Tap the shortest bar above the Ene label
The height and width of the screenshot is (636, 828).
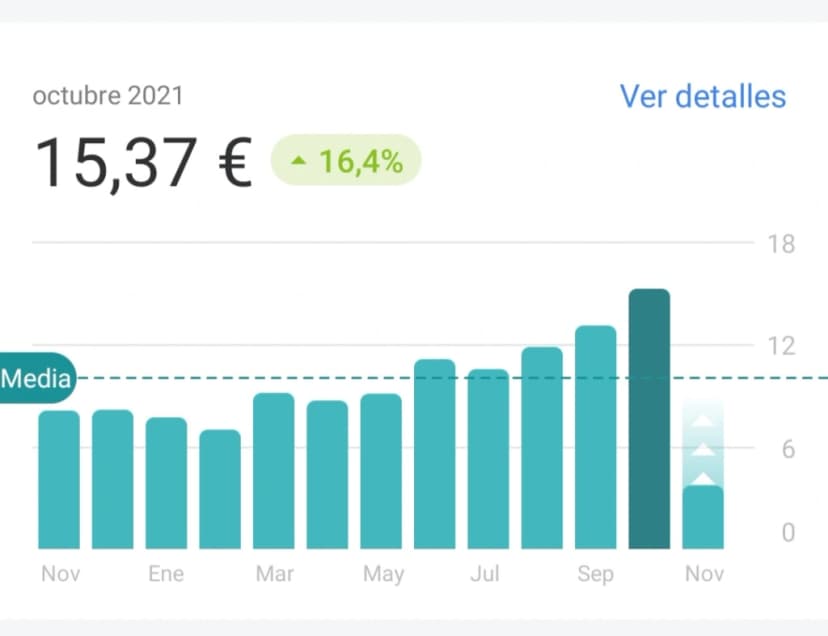219,490
